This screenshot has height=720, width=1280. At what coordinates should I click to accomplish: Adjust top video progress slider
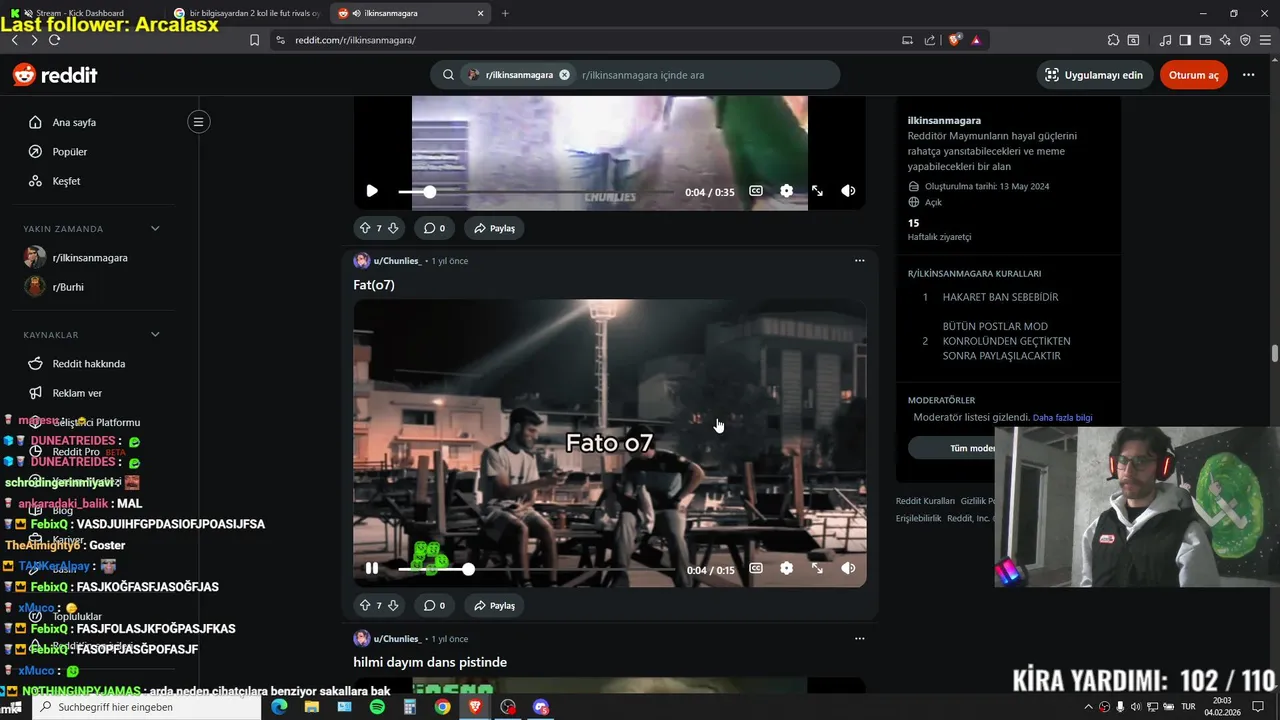[535, 191]
